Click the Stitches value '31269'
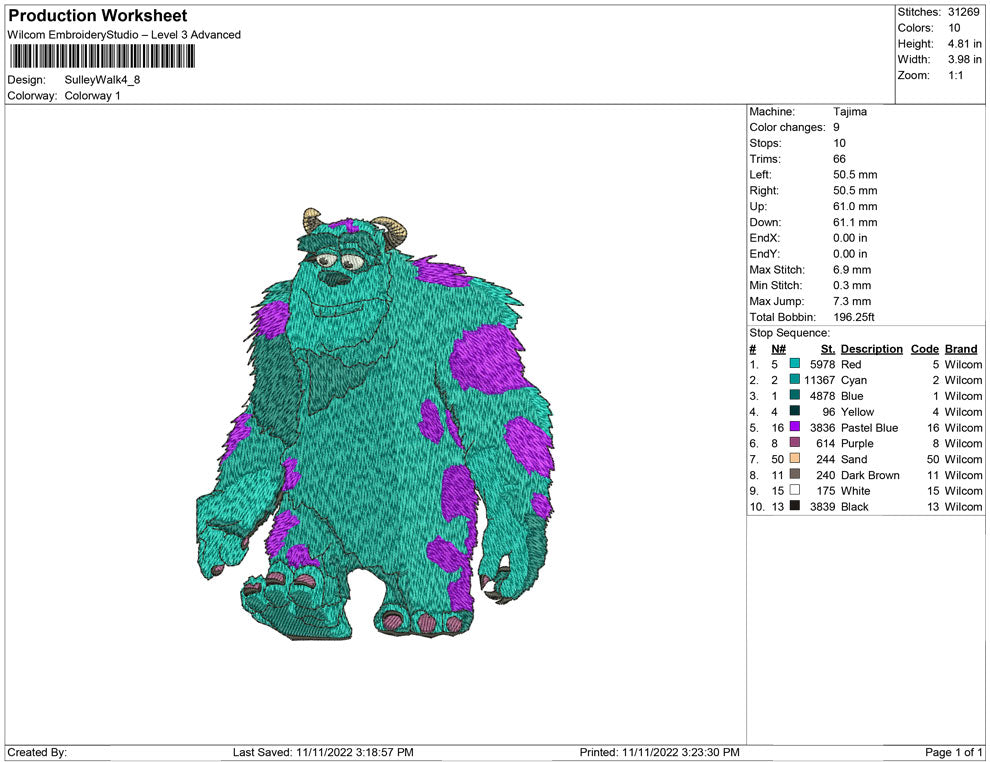The height and width of the screenshot is (762, 990). [963, 12]
